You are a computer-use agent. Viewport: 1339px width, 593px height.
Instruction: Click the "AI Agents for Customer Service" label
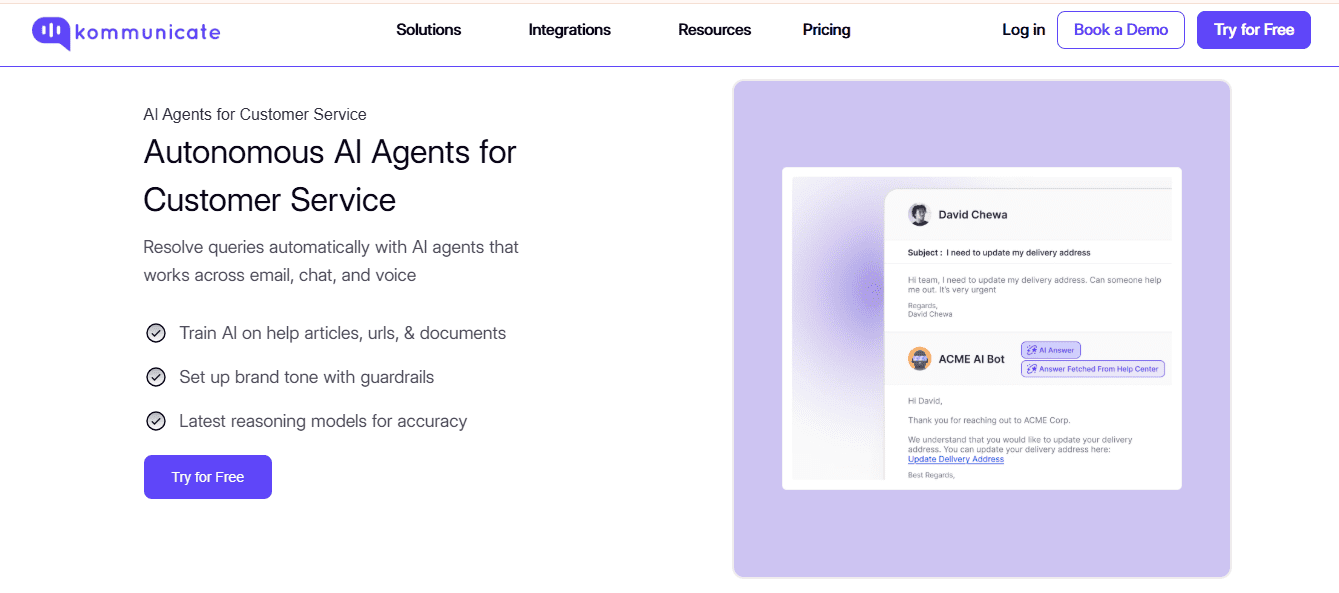tap(255, 114)
